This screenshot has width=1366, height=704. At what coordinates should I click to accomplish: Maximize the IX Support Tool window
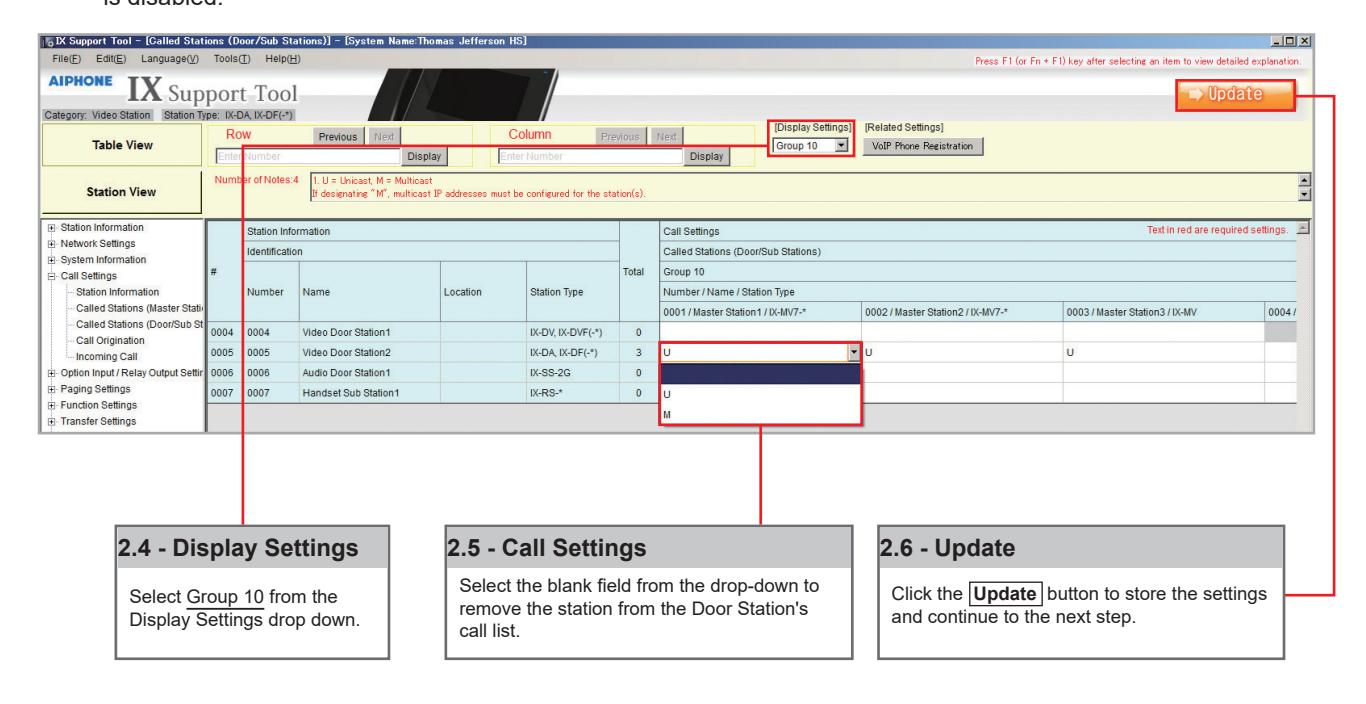pos(1288,39)
